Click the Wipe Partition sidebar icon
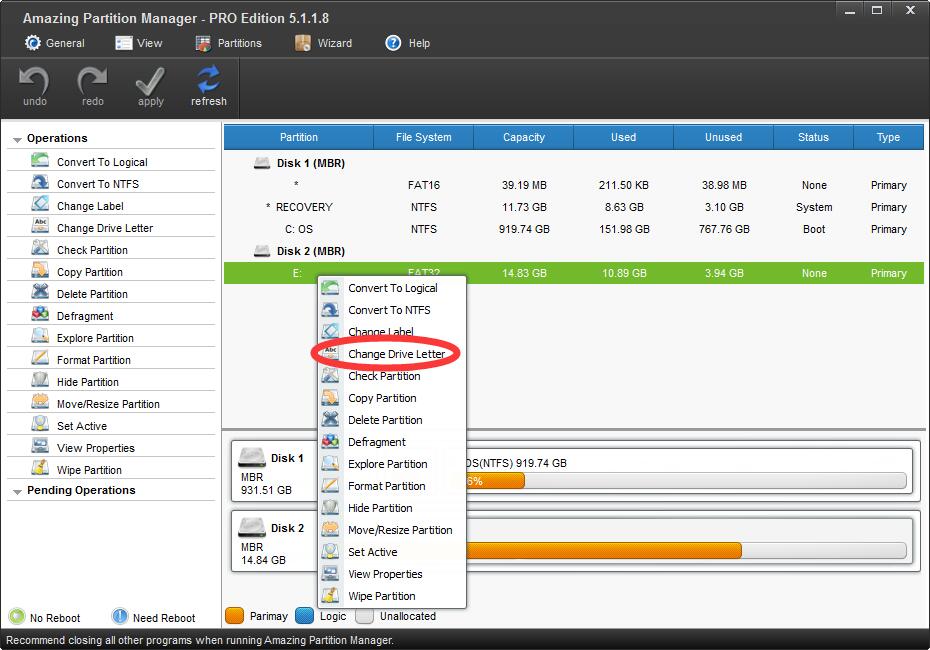 (40, 467)
